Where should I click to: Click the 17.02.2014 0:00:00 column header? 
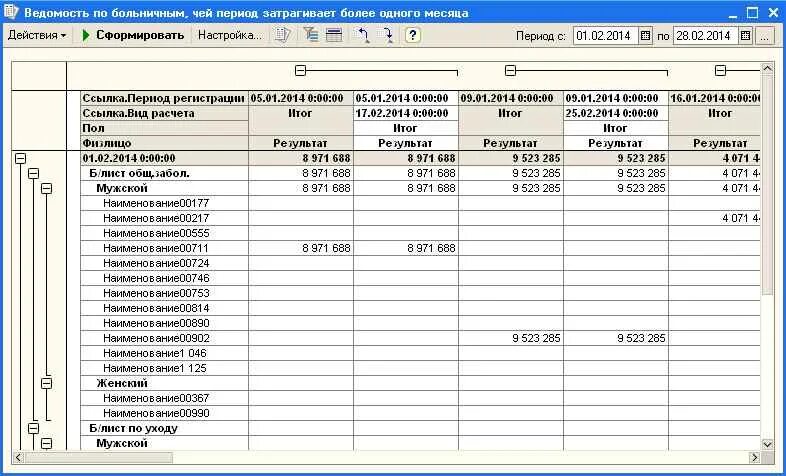406,113
